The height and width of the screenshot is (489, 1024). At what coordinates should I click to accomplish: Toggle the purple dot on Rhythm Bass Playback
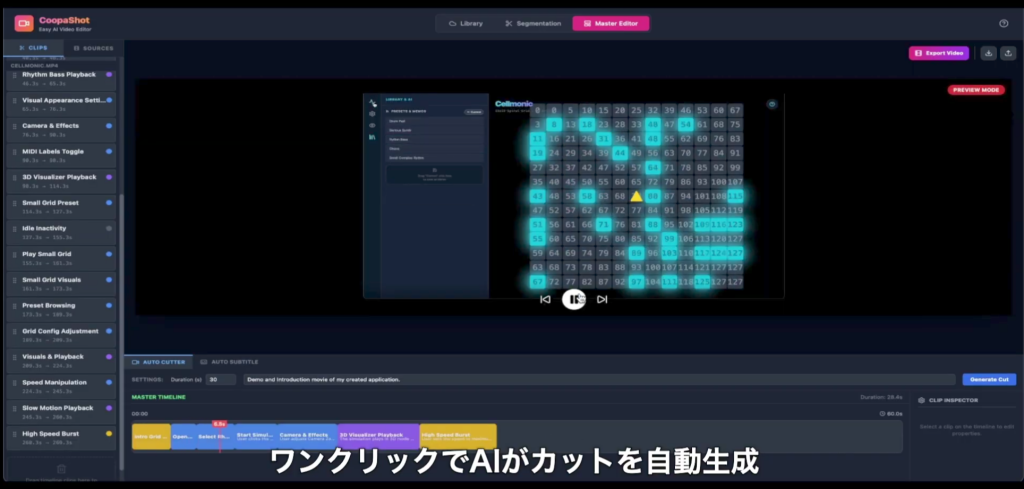(x=108, y=75)
